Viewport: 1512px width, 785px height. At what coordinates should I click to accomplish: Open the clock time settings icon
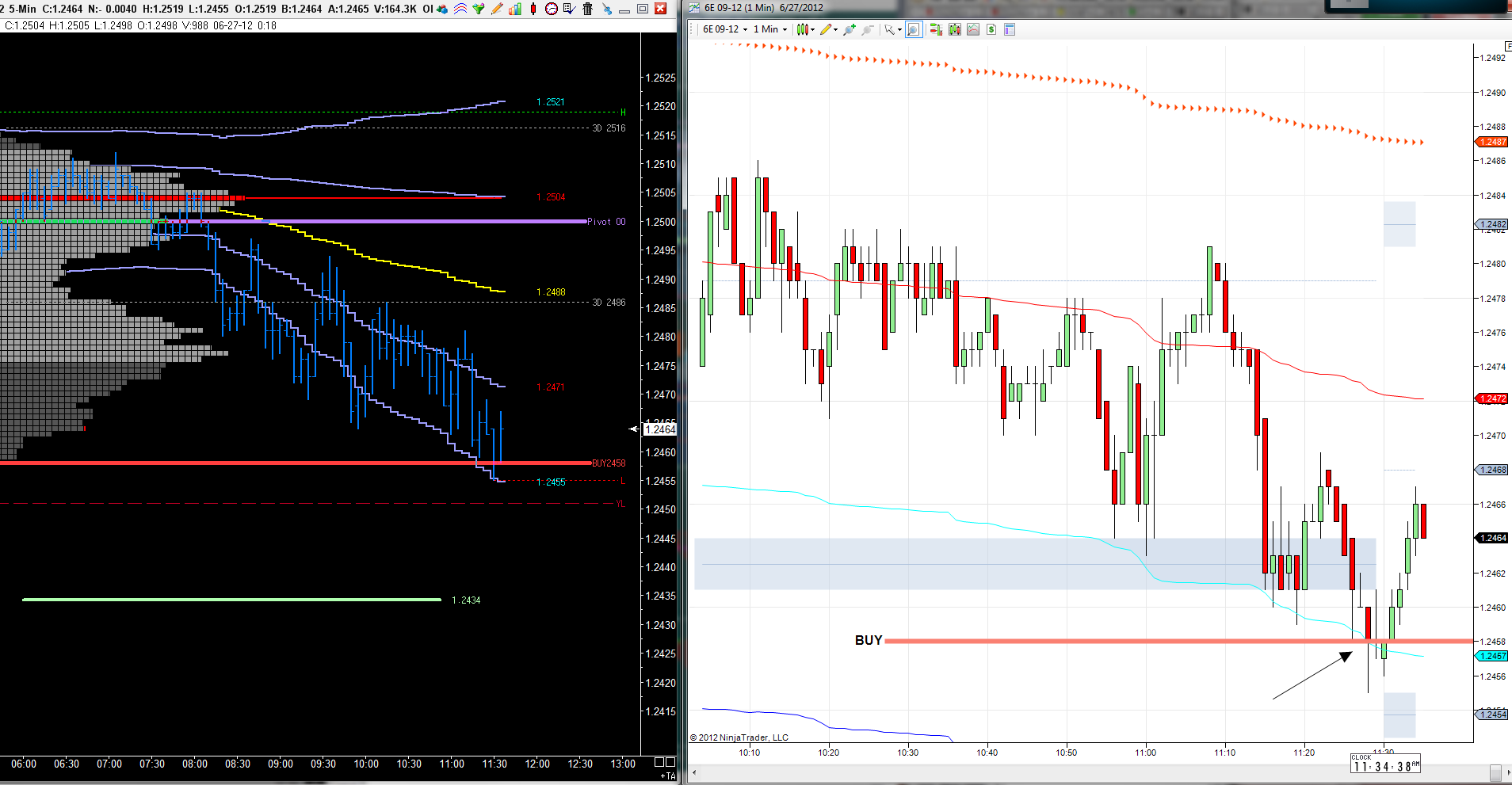(552, 9)
